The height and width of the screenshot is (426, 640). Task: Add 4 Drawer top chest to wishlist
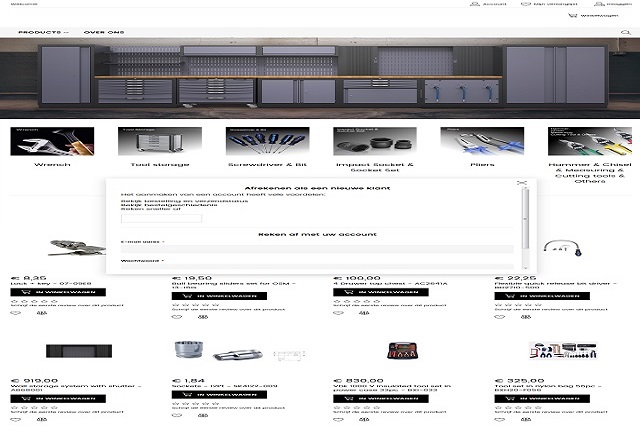[x=338, y=312]
